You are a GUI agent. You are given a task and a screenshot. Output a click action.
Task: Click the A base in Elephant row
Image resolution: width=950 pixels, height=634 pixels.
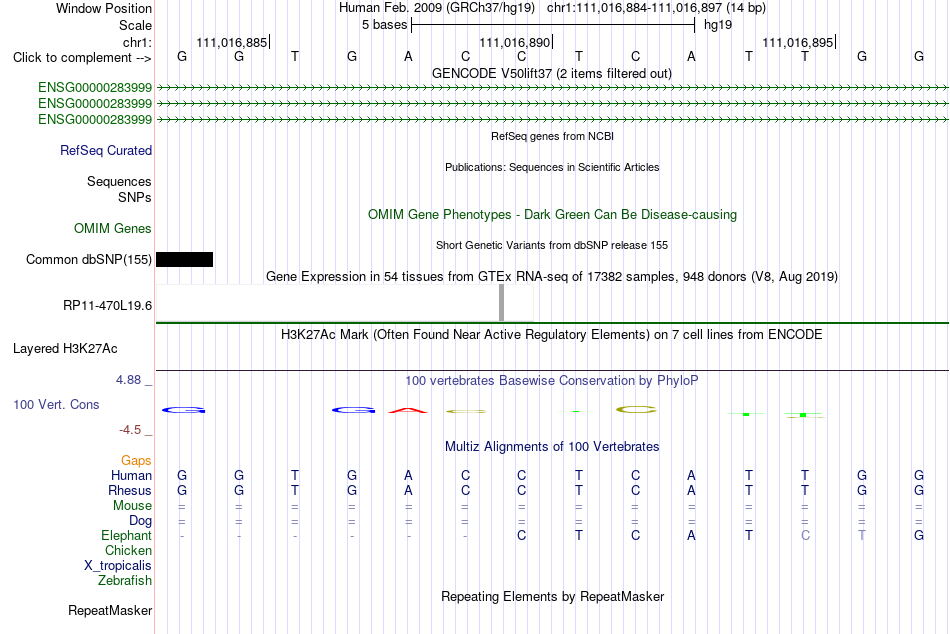(691, 535)
